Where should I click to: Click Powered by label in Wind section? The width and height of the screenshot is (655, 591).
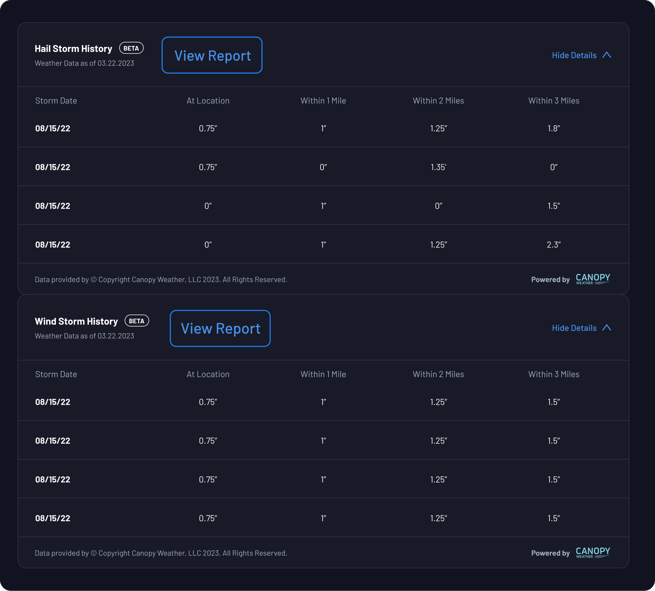coord(551,553)
